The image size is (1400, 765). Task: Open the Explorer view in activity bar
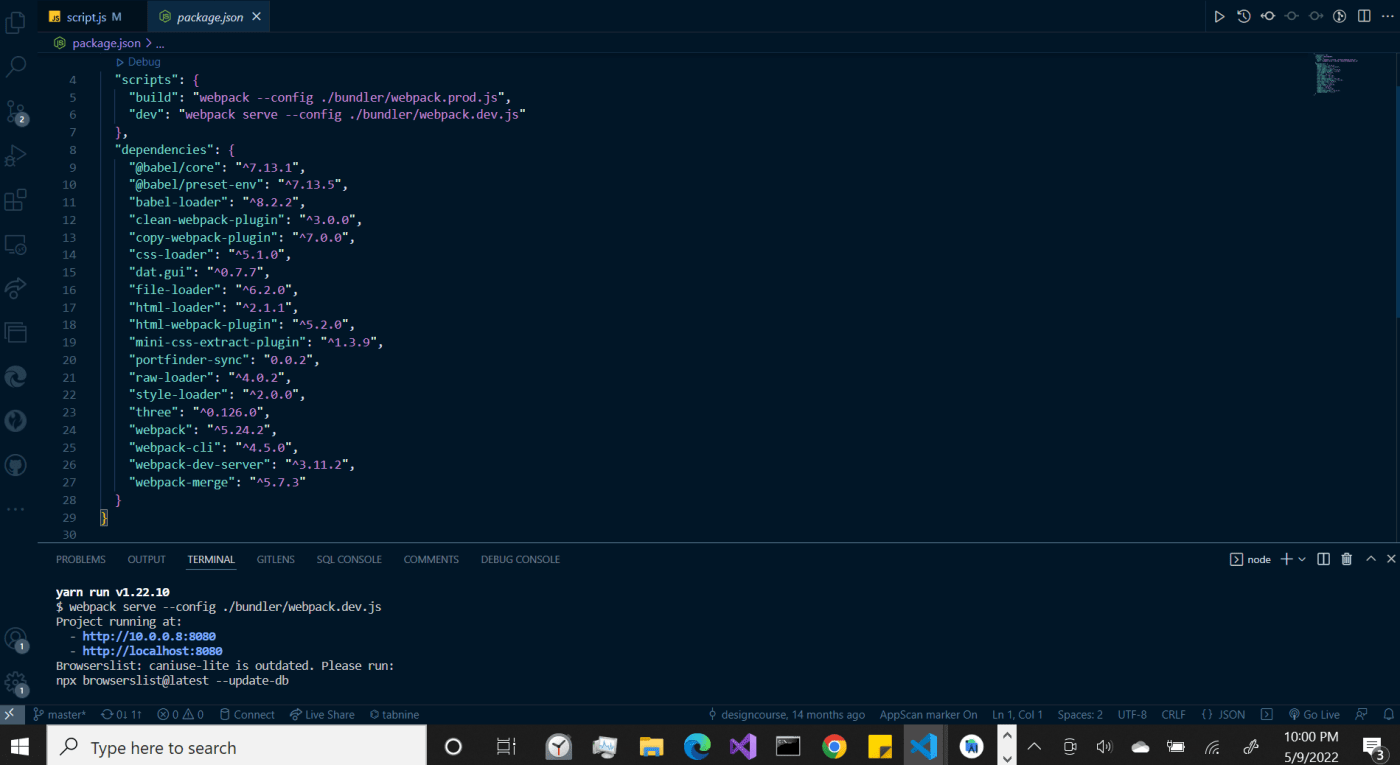pyautogui.click(x=16, y=23)
